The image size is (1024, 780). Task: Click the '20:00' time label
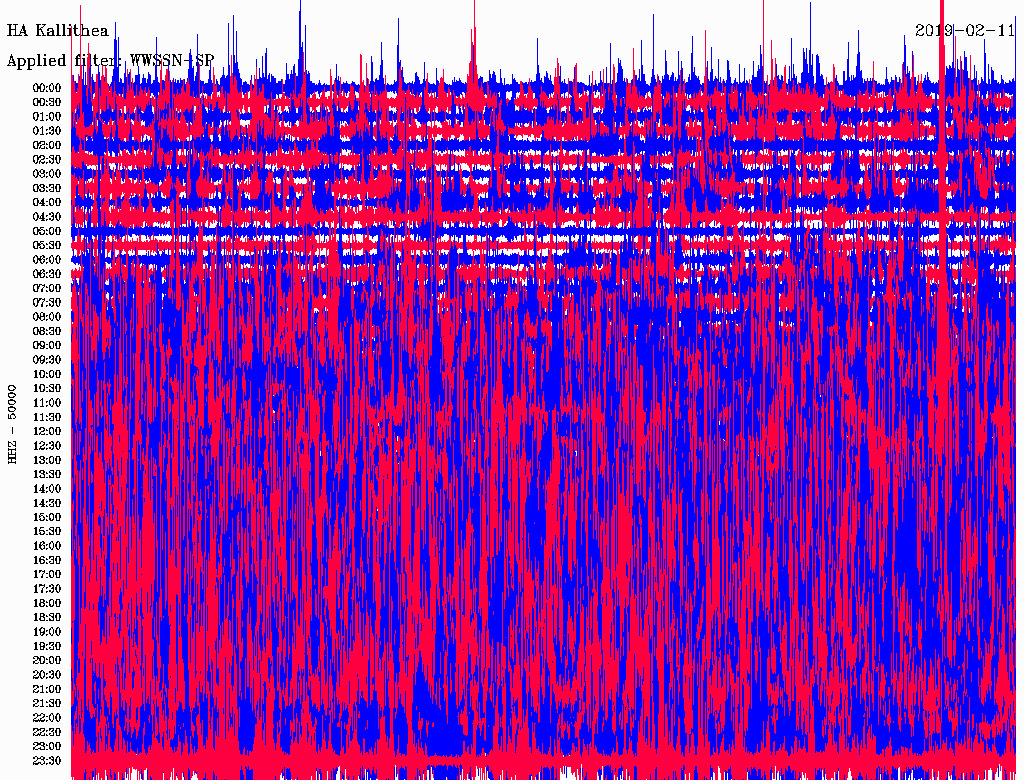pyautogui.click(x=47, y=660)
